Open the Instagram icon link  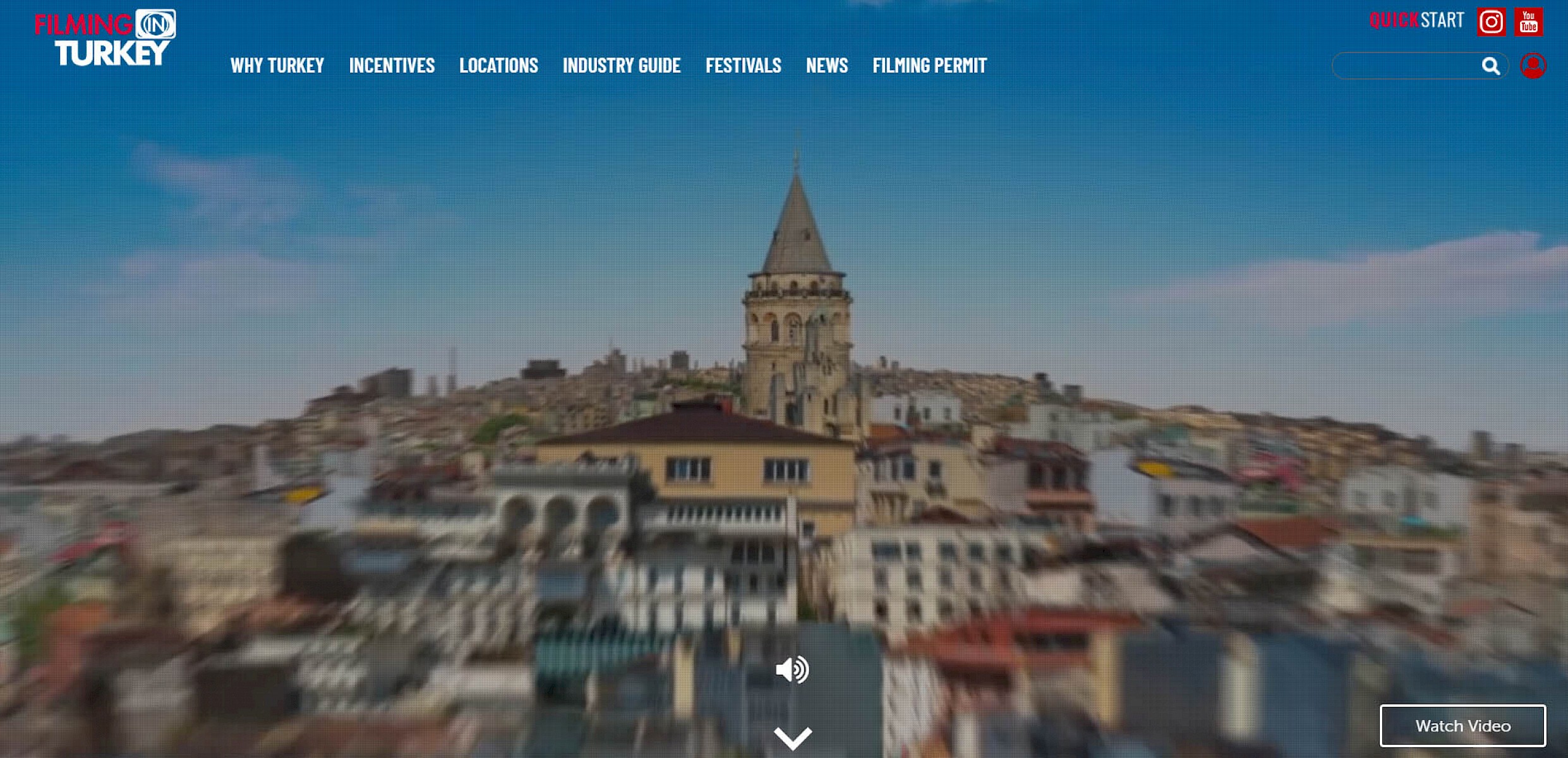1491,22
